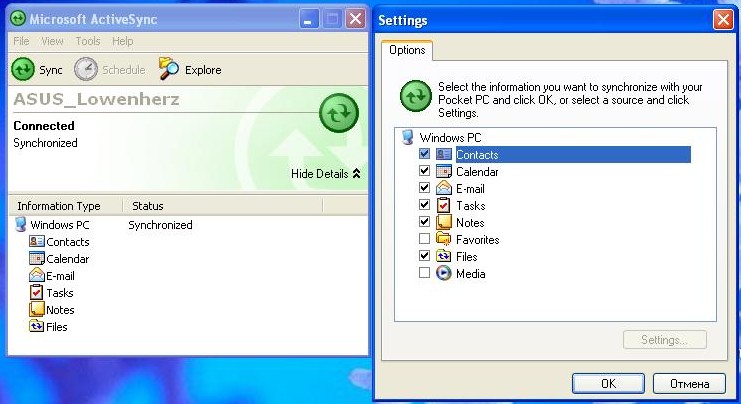Click the Schedule label in toolbar
The width and height of the screenshot is (741, 404).
[124, 70]
